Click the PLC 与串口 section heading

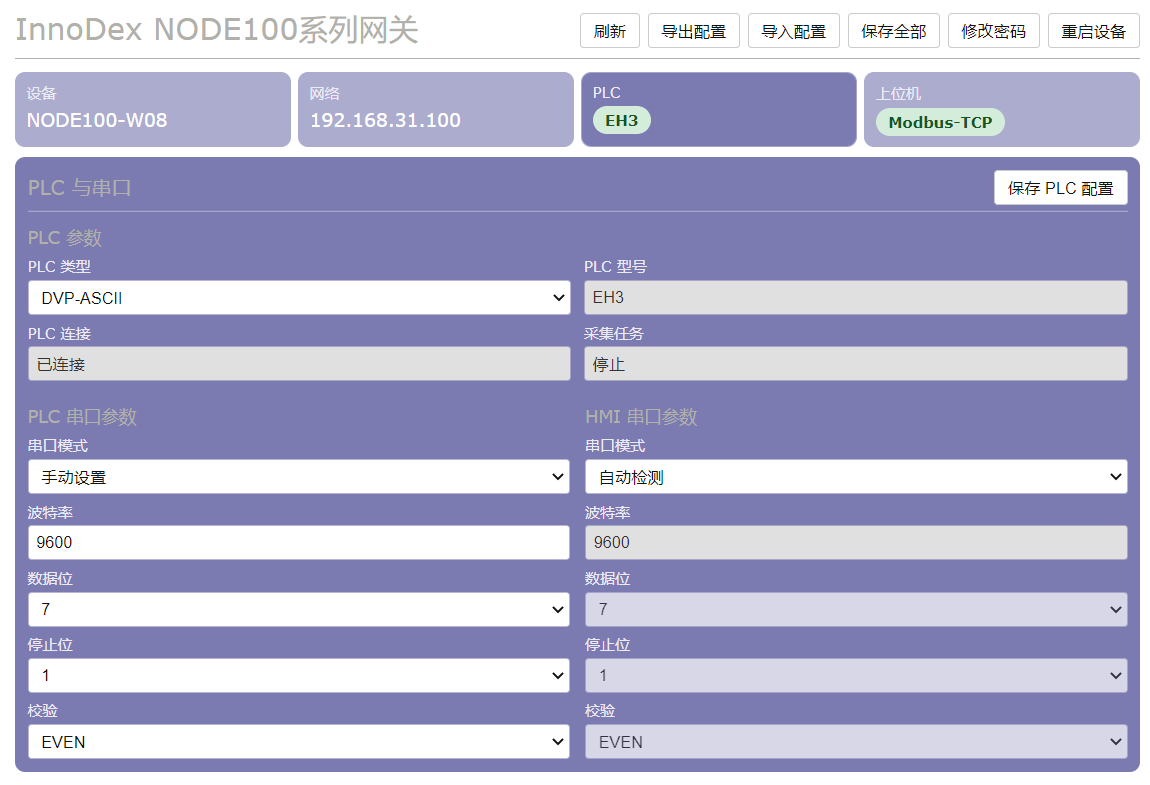79,188
